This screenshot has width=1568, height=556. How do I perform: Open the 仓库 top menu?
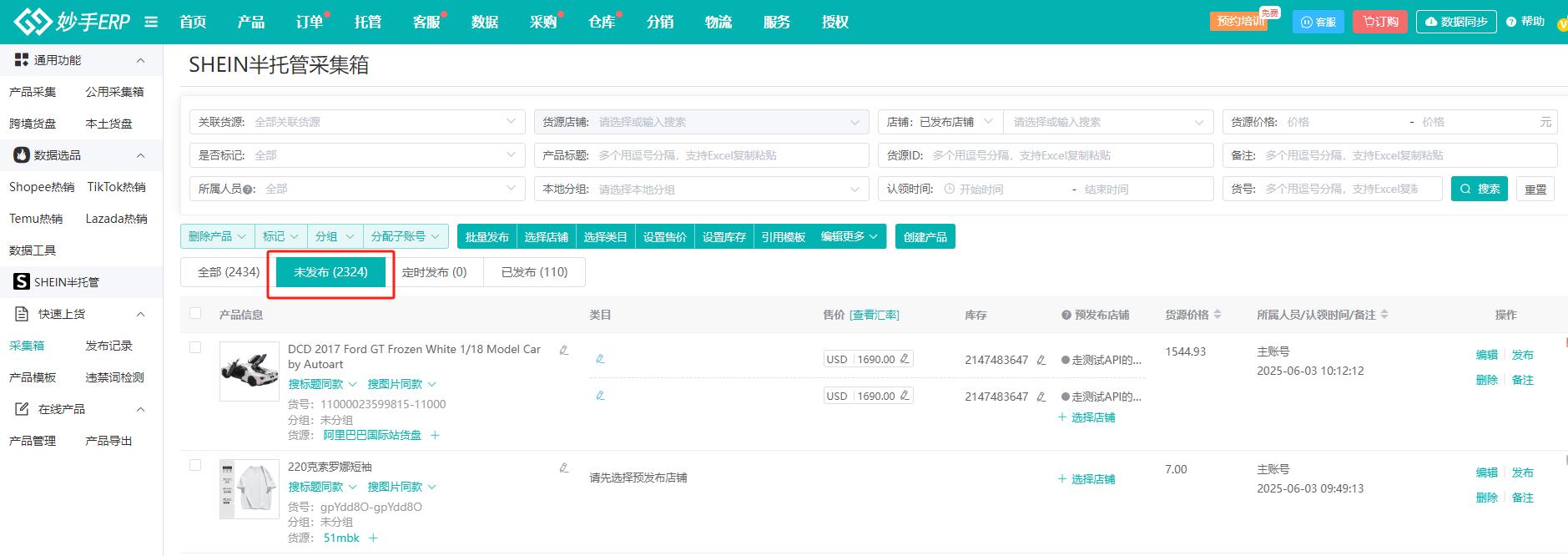(x=602, y=22)
